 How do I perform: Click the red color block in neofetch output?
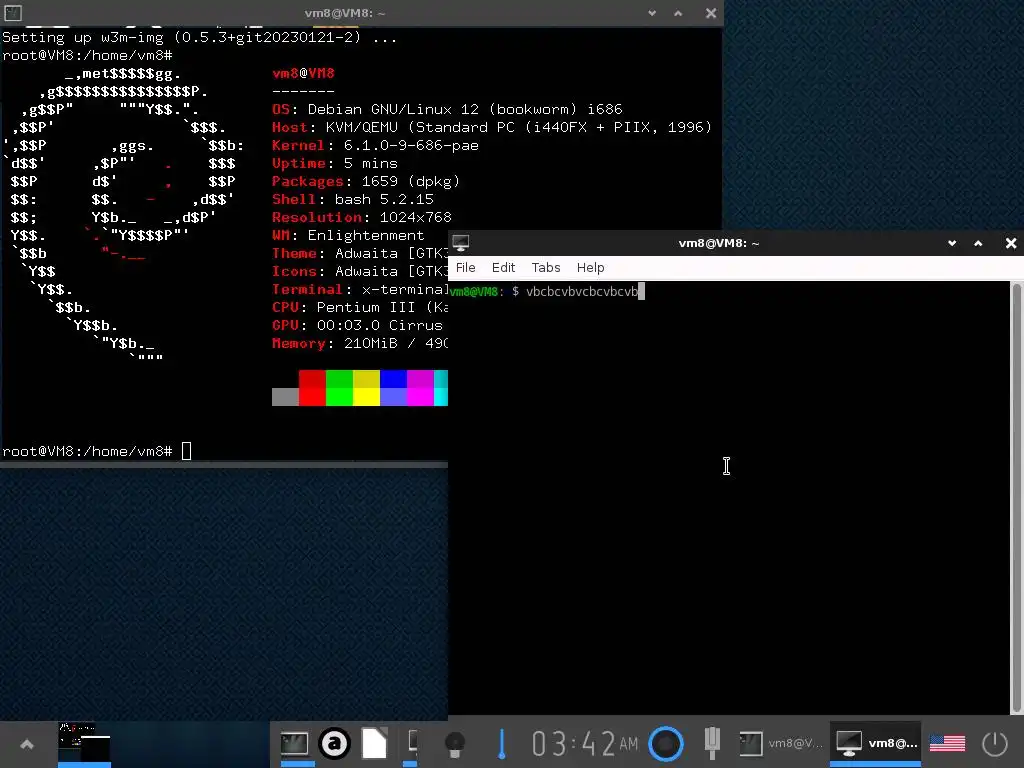point(312,388)
